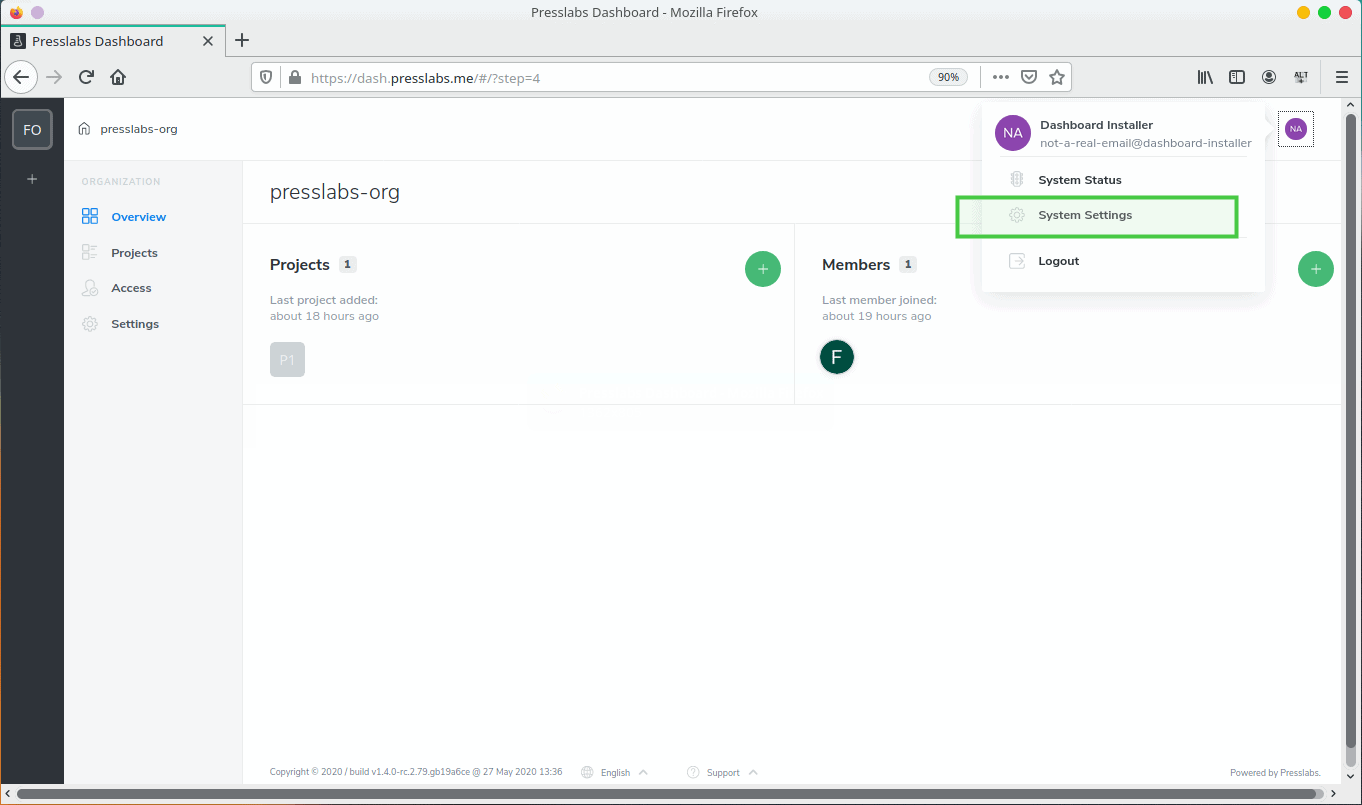Click the 90% zoom level badge
Viewport: 1362px width, 805px height.
click(948, 77)
